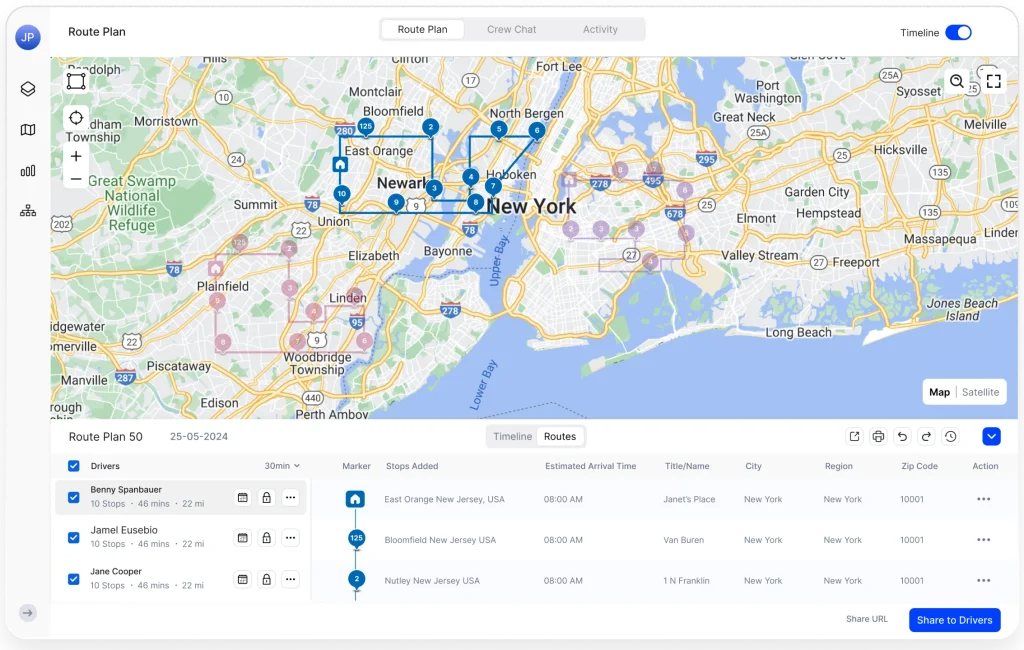Click the 25-05-2024 date label

click(x=199, y=436)
